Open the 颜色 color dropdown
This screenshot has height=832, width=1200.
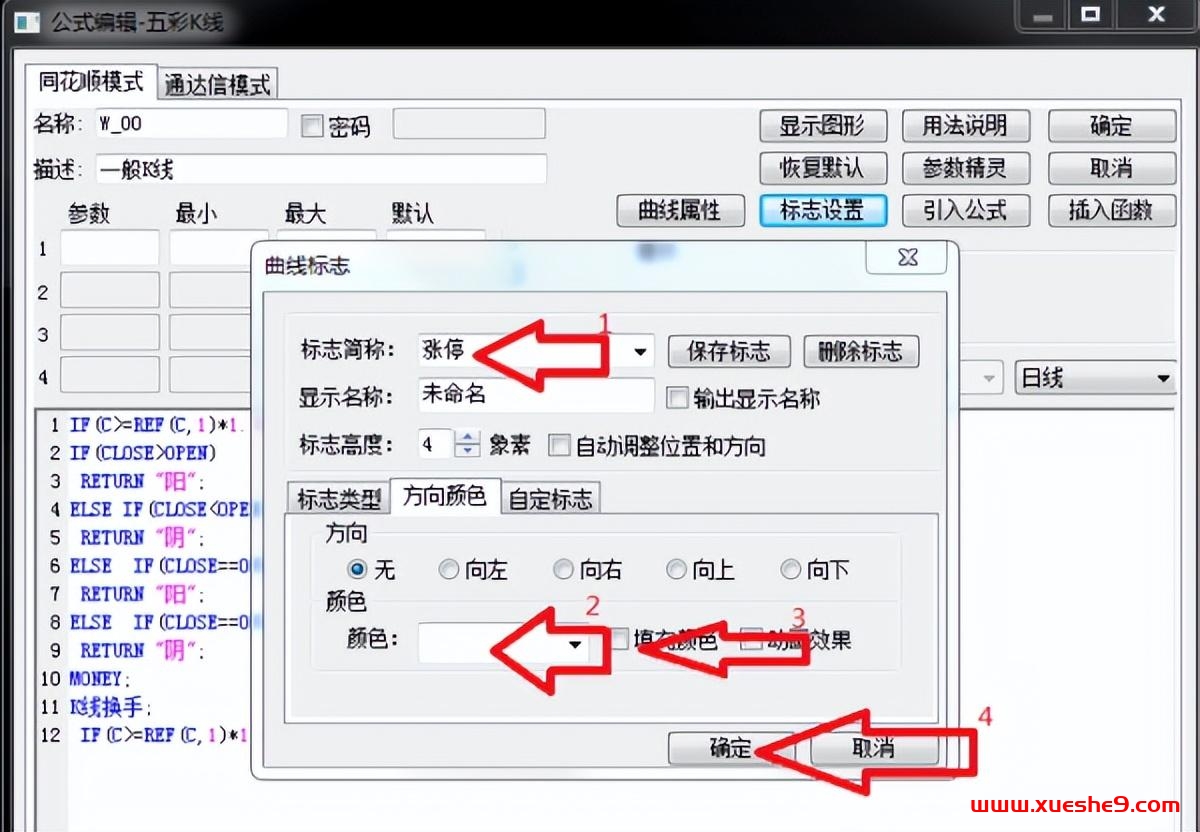point(574,645)
